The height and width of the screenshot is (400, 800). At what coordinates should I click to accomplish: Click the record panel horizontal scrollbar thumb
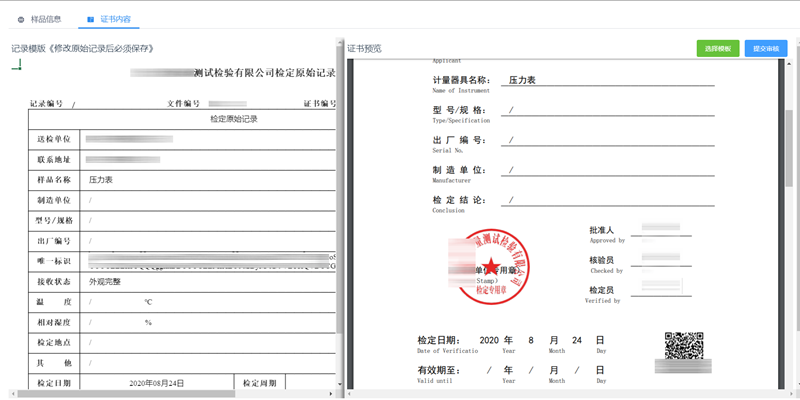(126, 394)
